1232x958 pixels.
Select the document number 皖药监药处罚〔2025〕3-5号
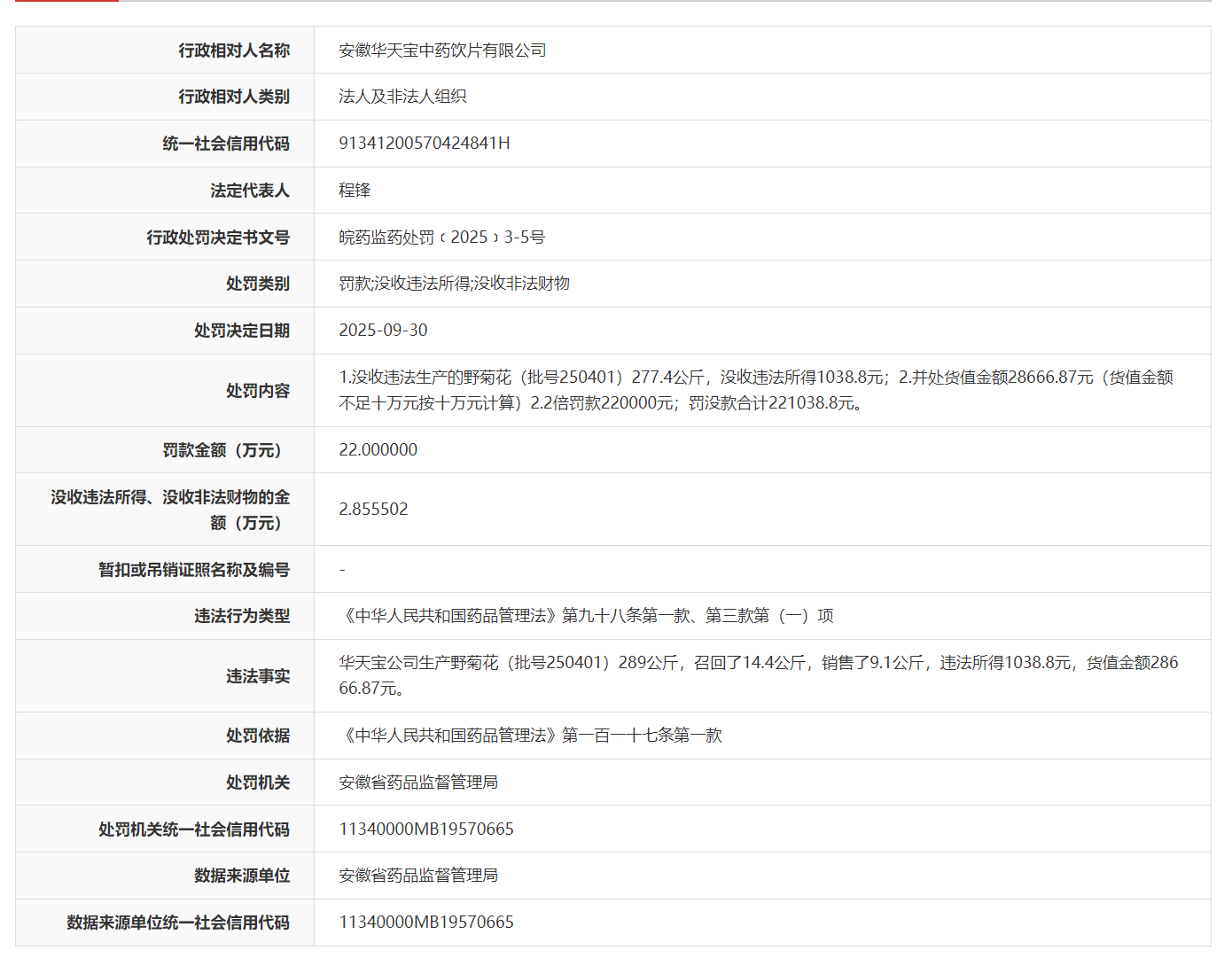(441, 237)
